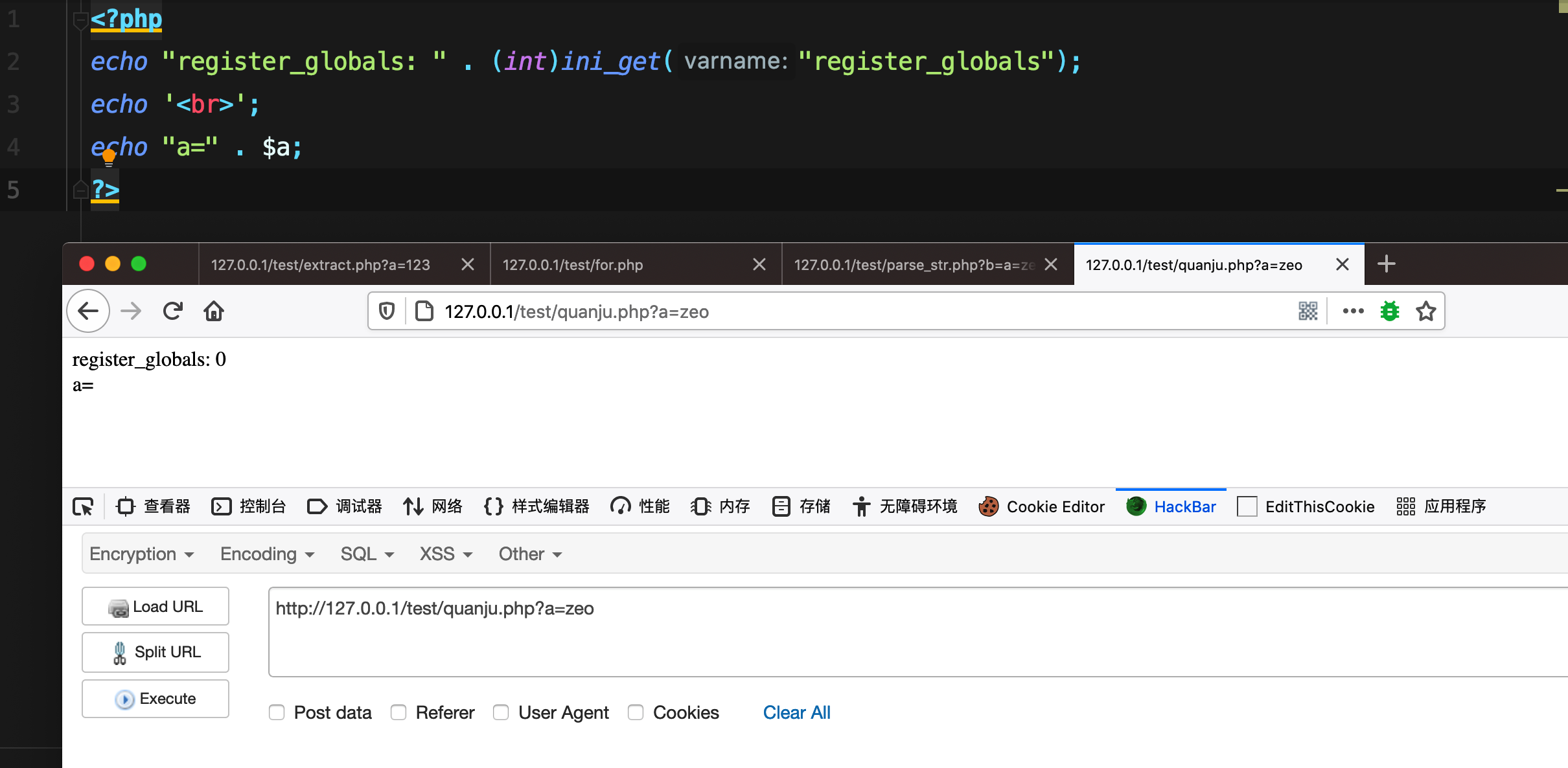
Task: Open the Cookie Editor panel
Action: click(x=1042, y=506)
